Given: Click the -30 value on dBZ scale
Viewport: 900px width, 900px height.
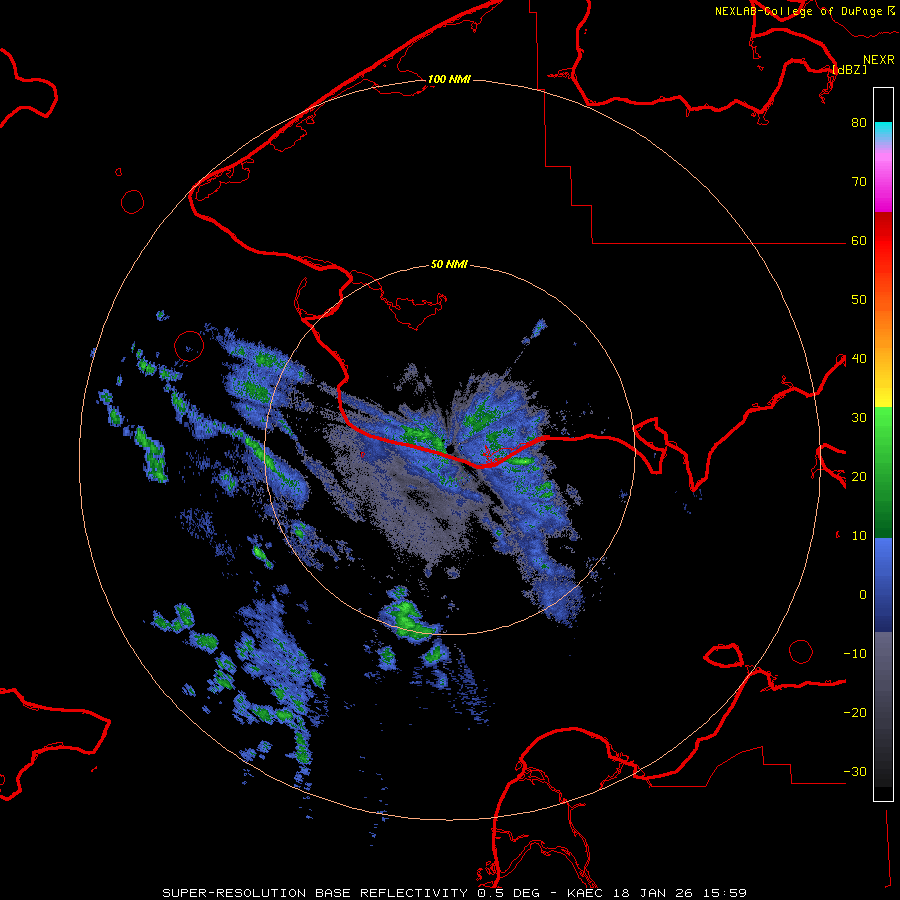Looking at the screenshot, I should [855, 771].
